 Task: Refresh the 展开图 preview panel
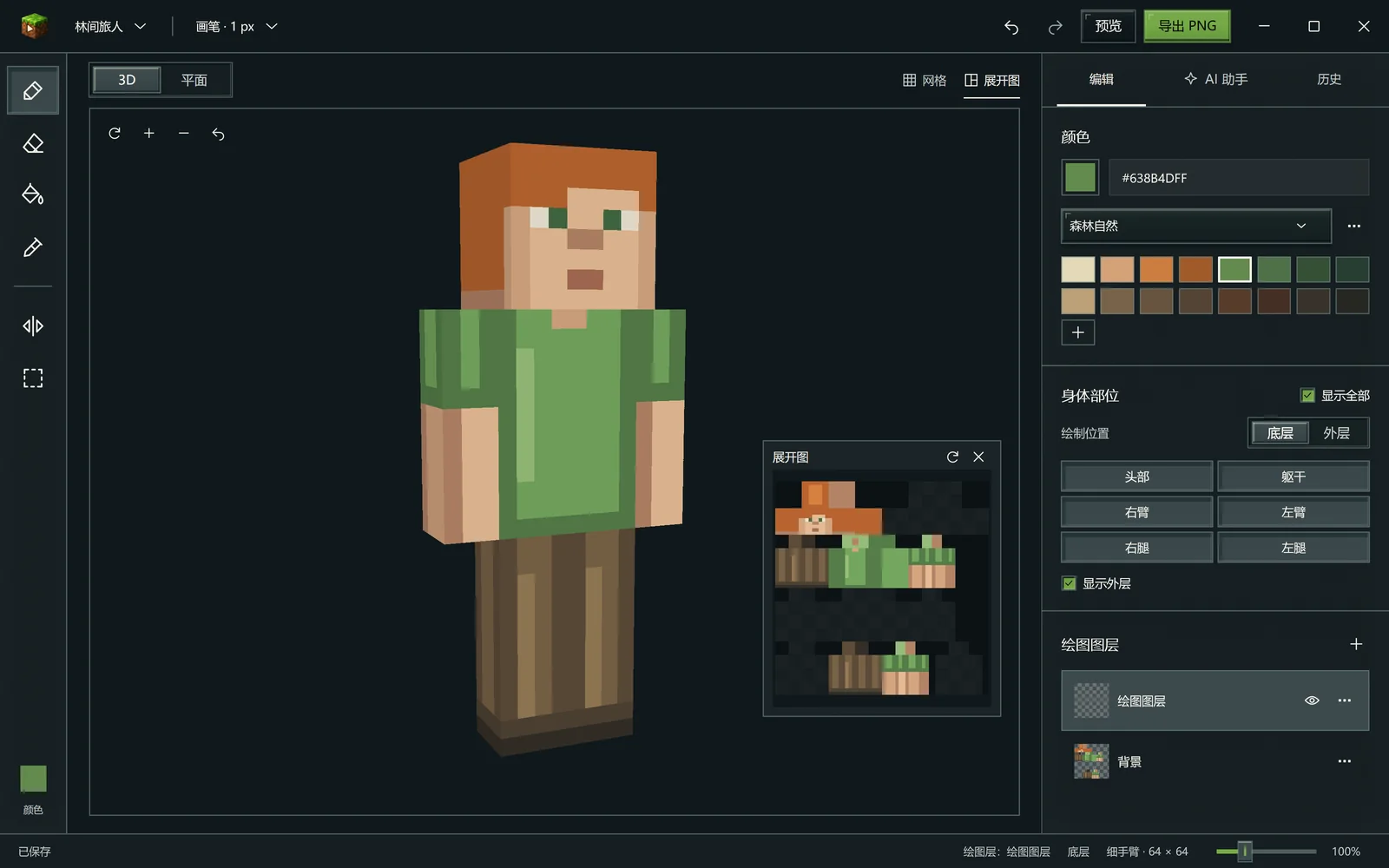click(952, 457)
